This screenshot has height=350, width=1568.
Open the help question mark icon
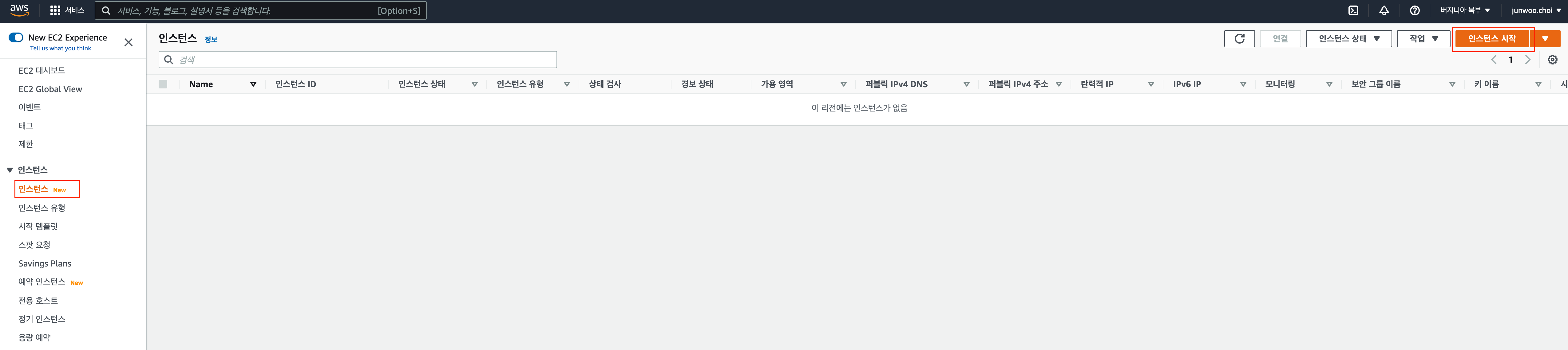(1415, 10)
